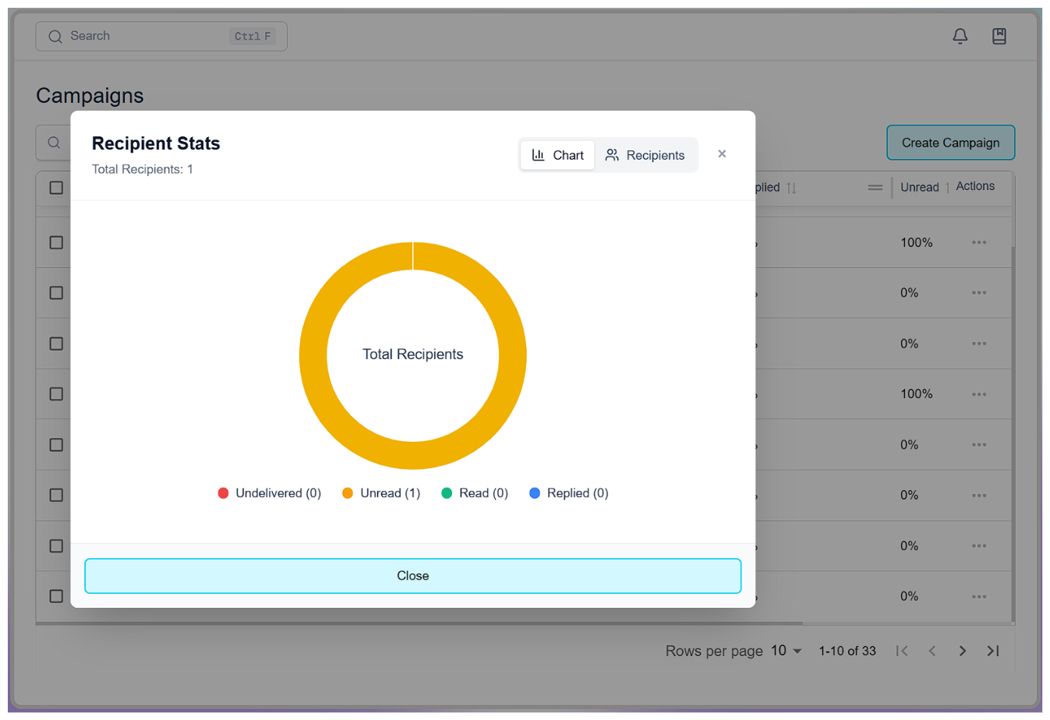The image size is (1050, 720).
Task: Open the notifications bell
Action: click(x=959, y=35)
